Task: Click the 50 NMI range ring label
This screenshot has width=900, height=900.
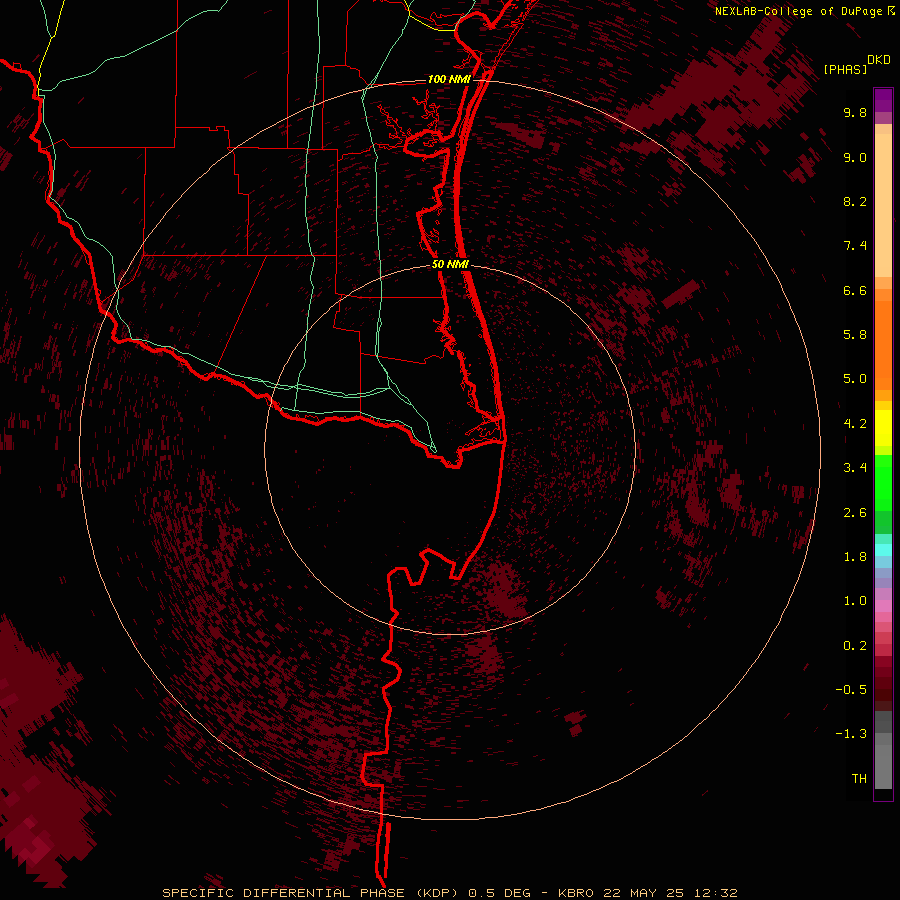Action: tap(451, 265)
